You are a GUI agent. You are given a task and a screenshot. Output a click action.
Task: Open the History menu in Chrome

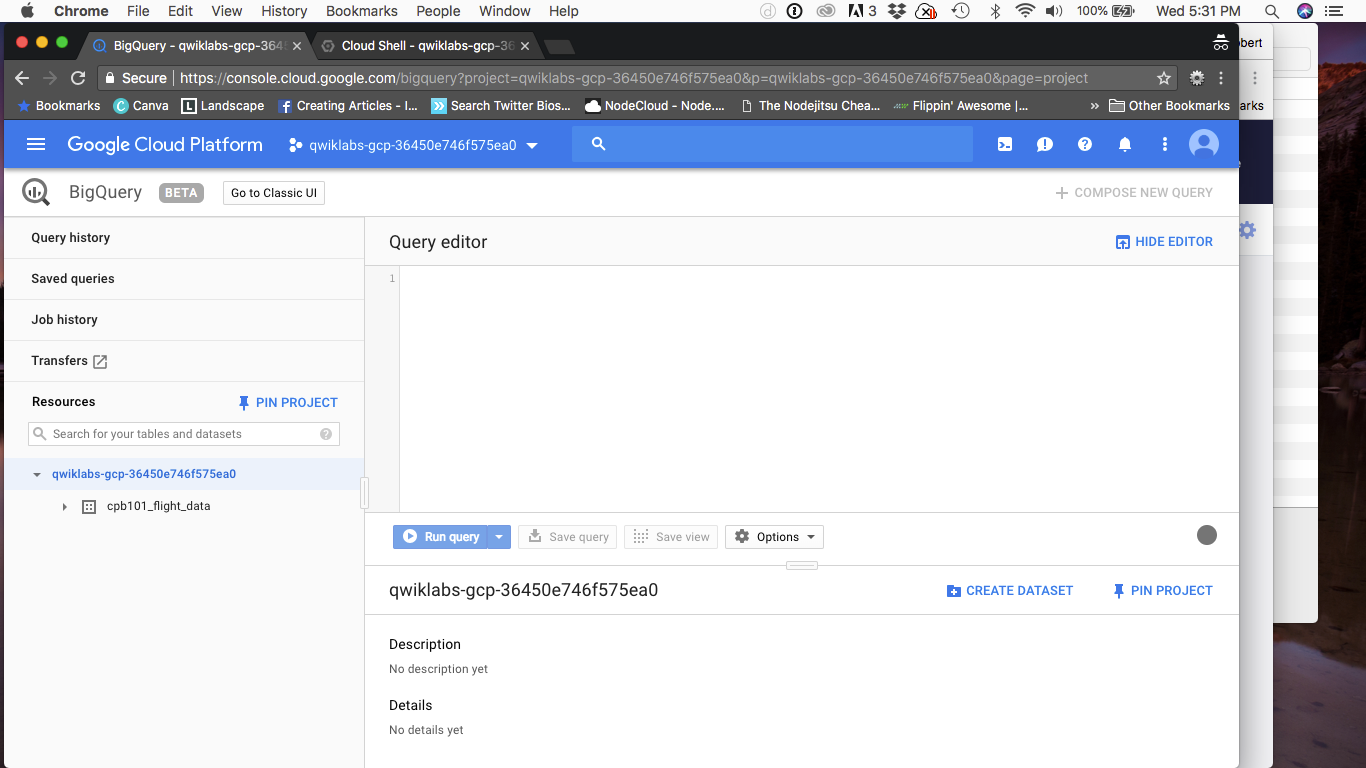pos(283,11)
